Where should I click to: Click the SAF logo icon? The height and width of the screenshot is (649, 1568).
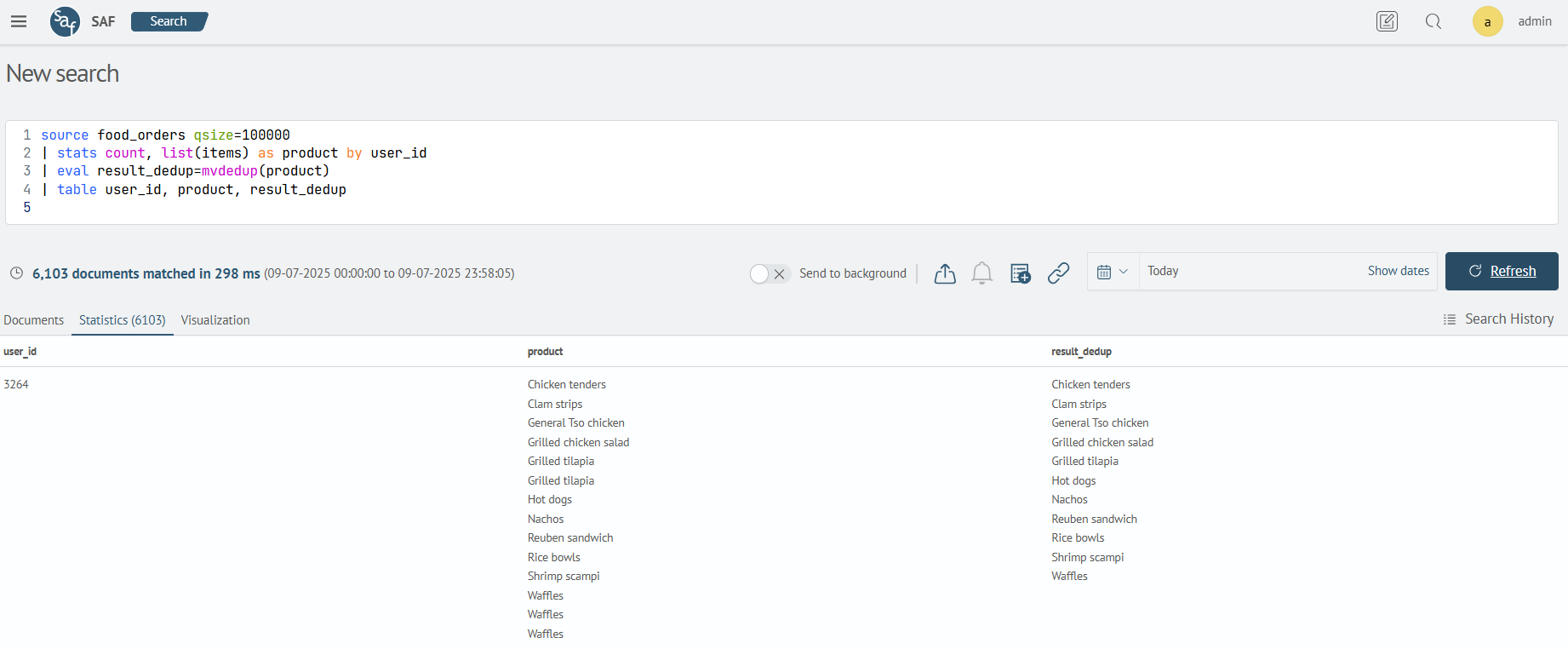pyautogui.click(x=65, y=21)
